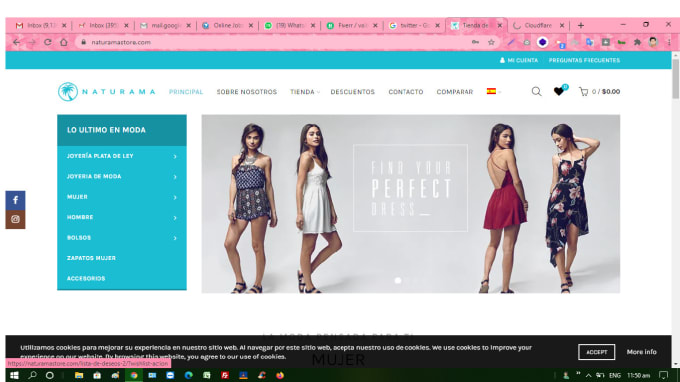Bookmark page with the star icon
The width and height of the screenshot is (680, 382).
point(491,42)
